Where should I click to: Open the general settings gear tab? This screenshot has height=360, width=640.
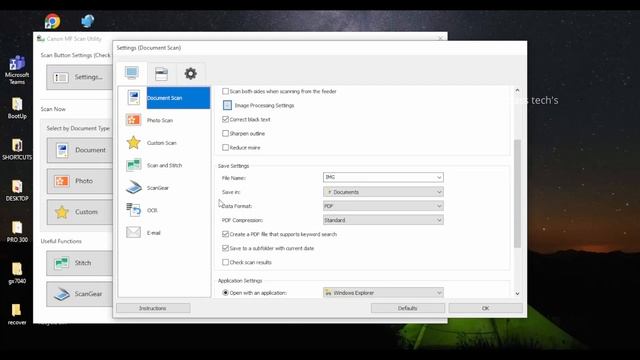(x=190, y=74)
